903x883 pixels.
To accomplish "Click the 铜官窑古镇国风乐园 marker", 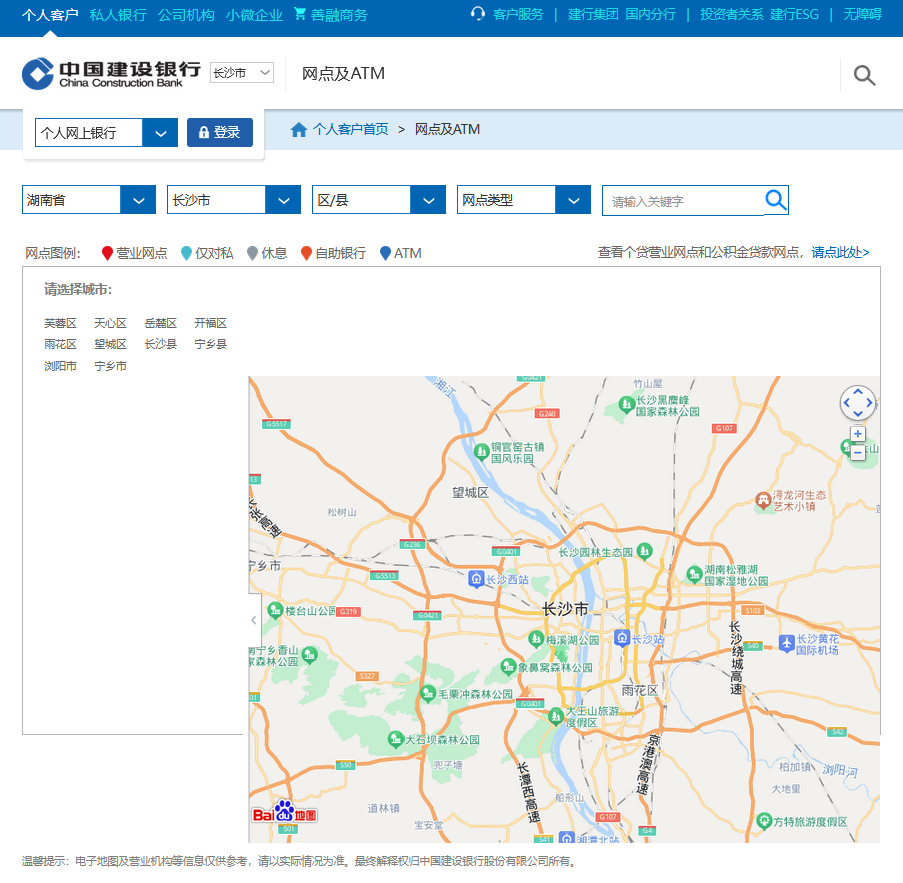I will click(481, 452).
